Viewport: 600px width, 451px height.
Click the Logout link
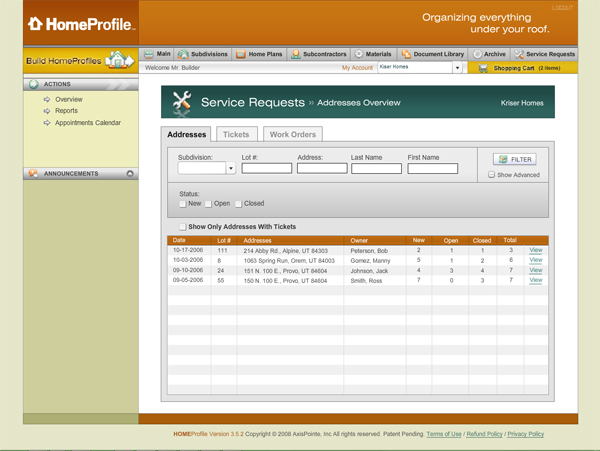tap(562, 8)
